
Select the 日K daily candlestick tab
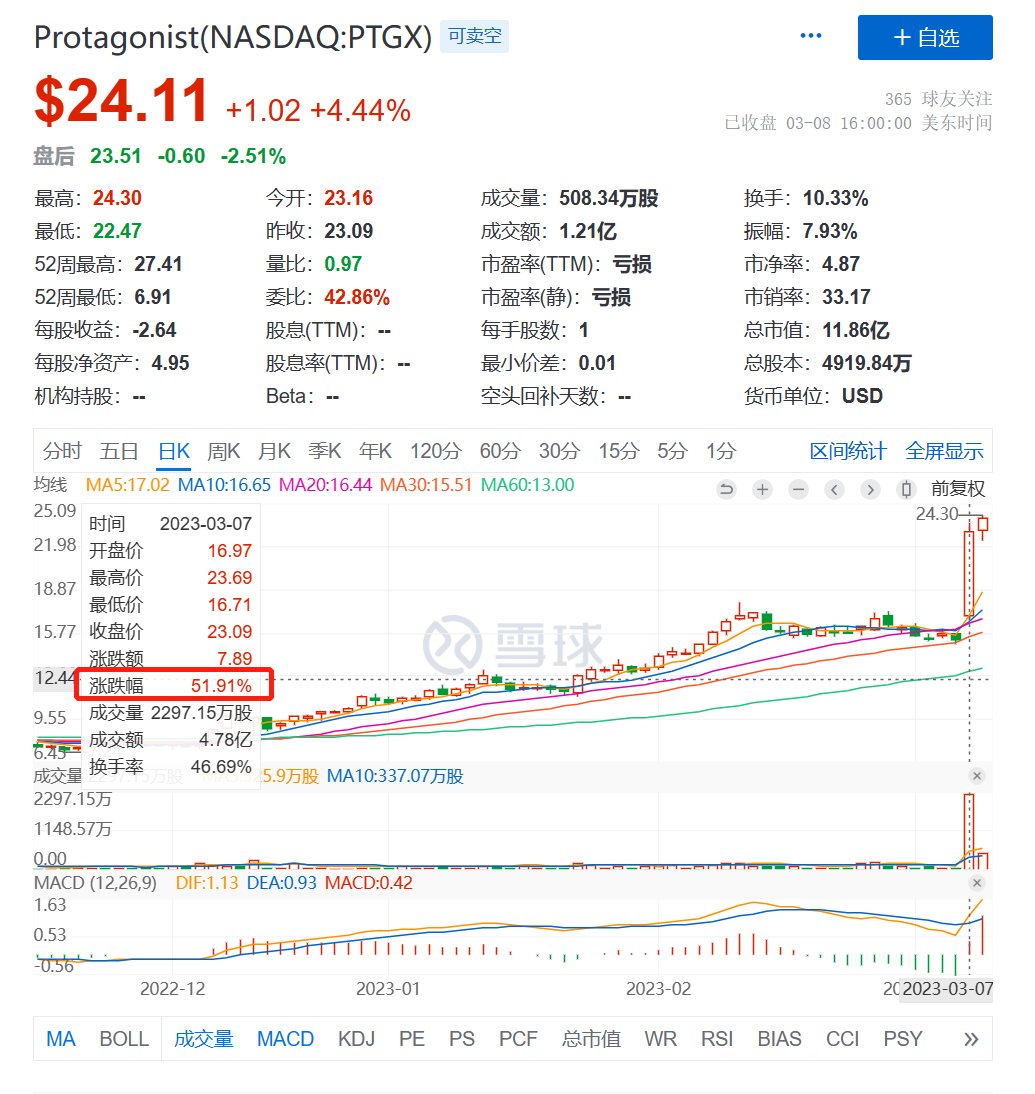pyautogui.click(x=174, y=451)
